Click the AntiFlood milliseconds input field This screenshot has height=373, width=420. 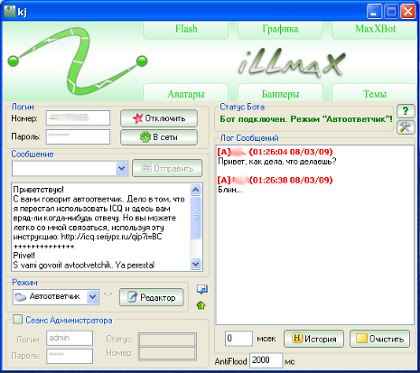click(x=266, y=361)
